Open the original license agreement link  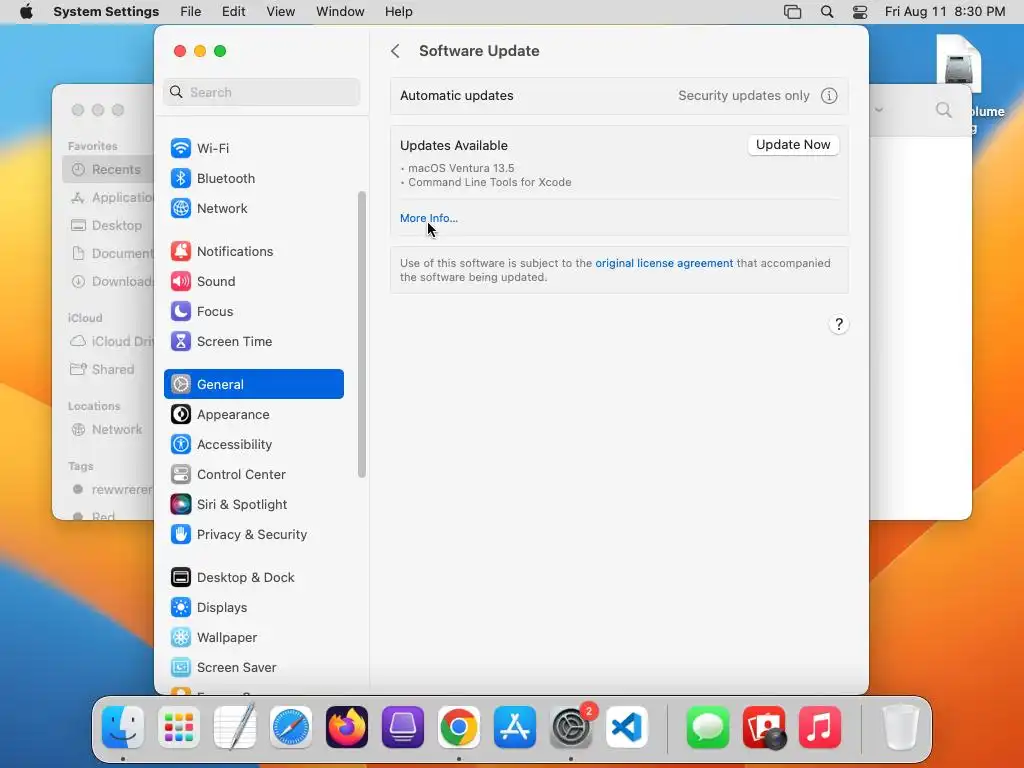(x=664, y=263)
